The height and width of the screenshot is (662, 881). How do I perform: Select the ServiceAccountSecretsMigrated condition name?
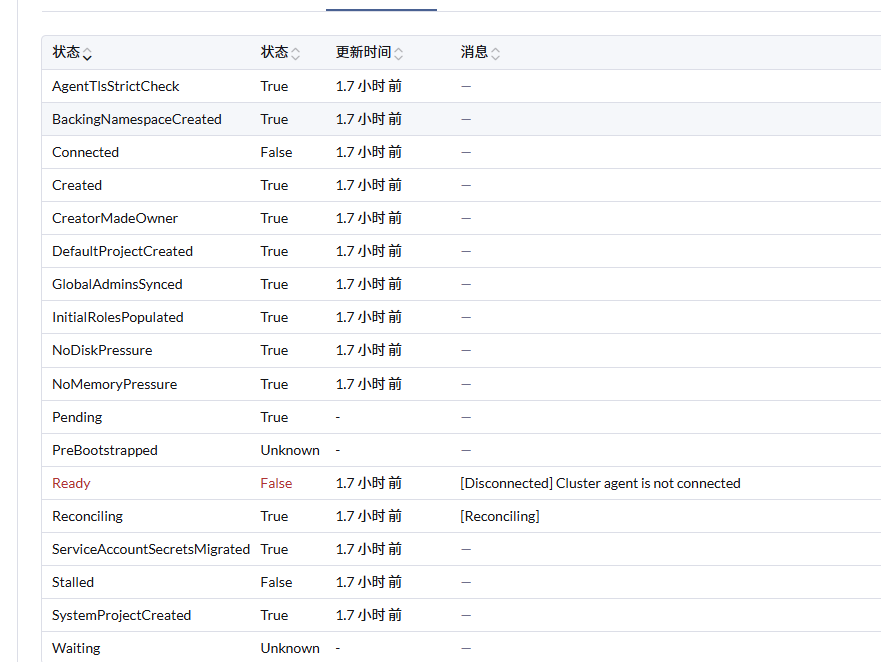151,550
